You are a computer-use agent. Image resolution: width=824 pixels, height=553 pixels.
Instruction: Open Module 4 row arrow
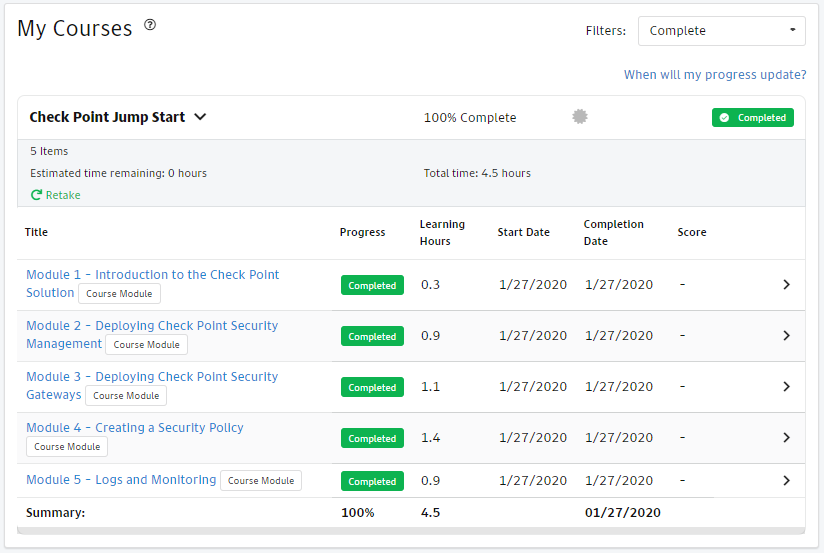(786, 437)
